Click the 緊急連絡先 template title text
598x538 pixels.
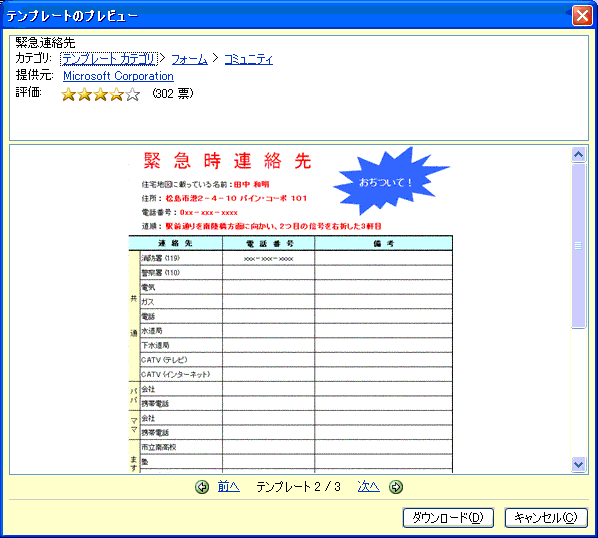tap(45, 42)
